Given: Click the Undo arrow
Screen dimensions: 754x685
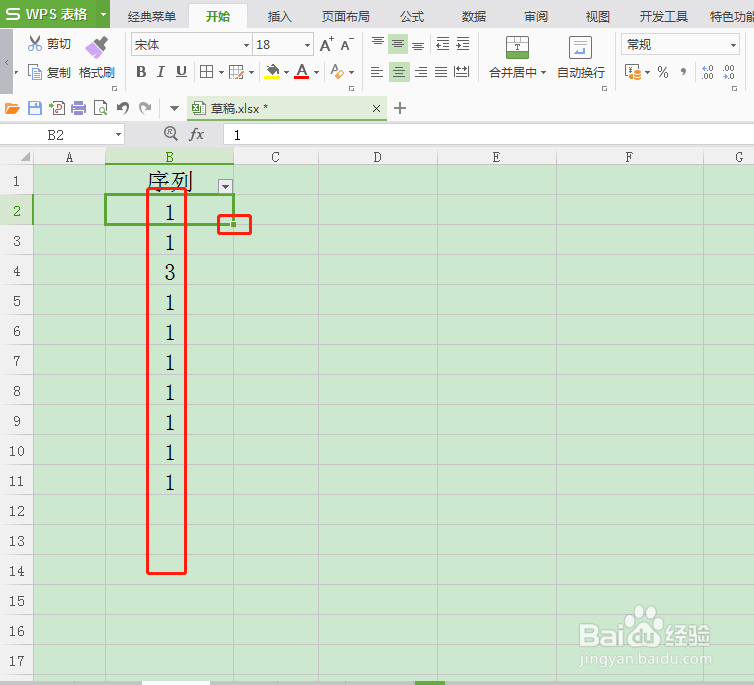Looking at the screenshot, I should (123, 108).
